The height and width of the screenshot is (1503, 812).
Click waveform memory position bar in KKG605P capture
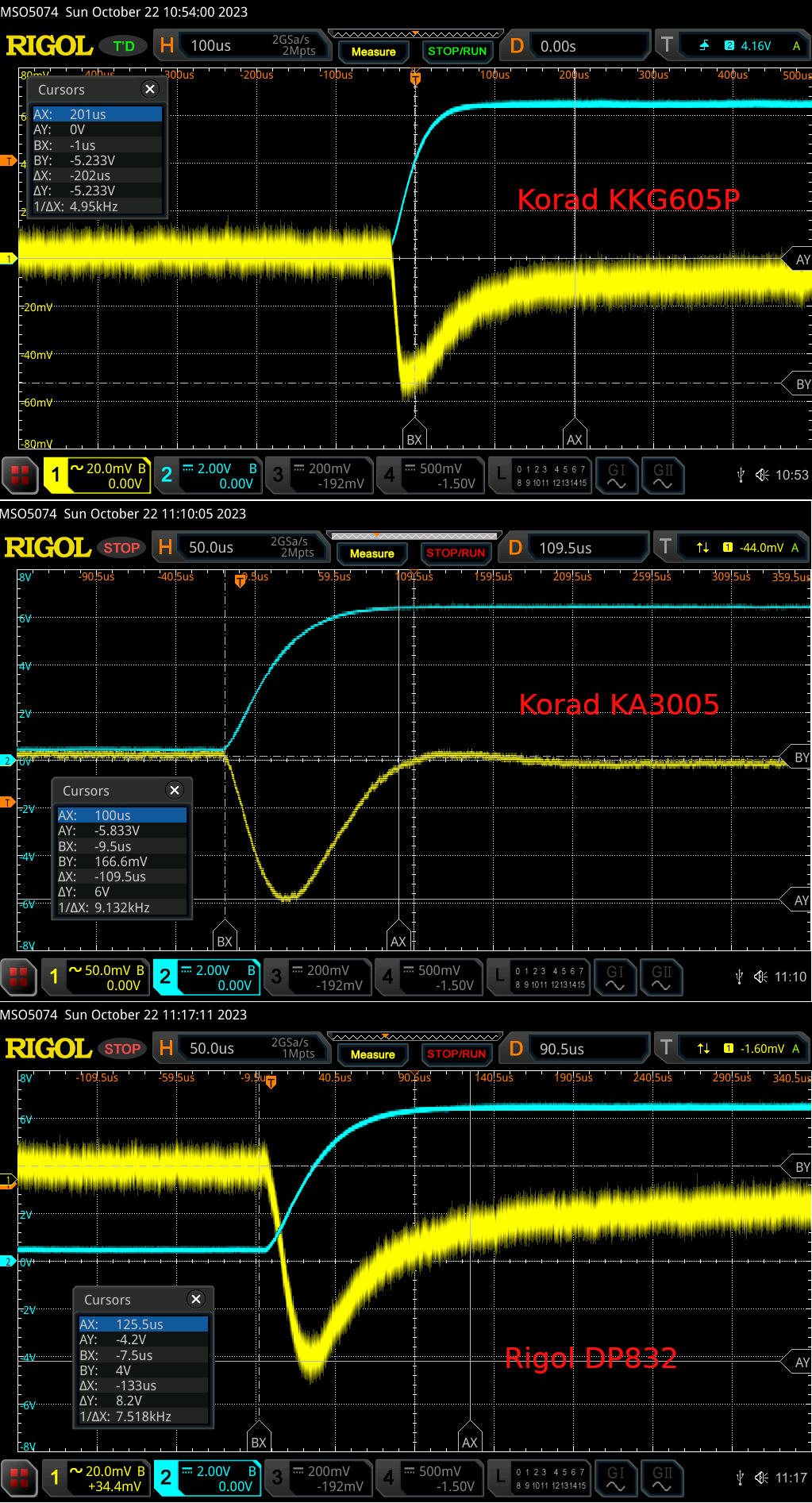coord(415,34)
